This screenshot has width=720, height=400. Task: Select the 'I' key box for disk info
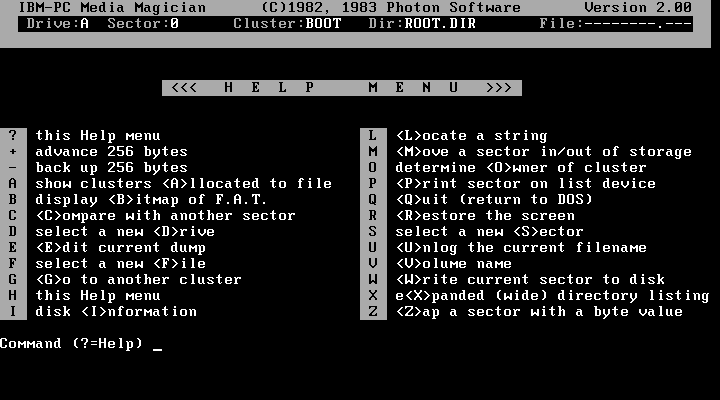(x=13, y=312)
